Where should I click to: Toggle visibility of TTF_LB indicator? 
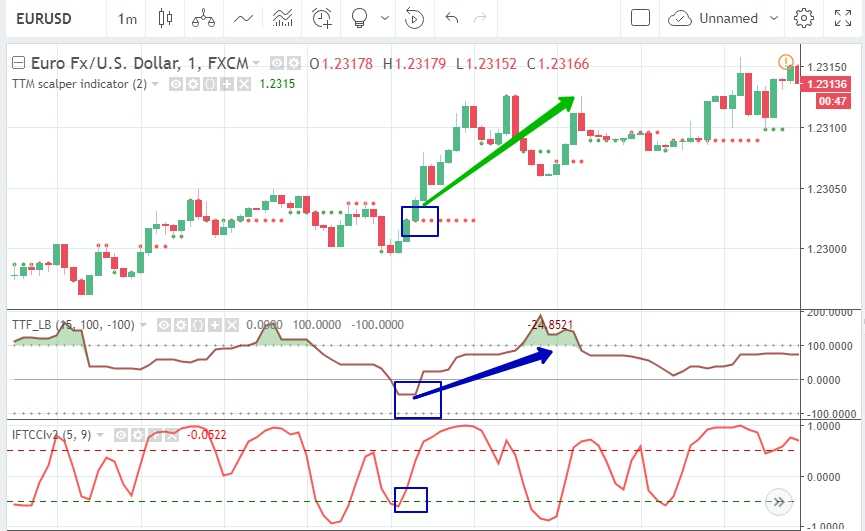click(164, 325)
